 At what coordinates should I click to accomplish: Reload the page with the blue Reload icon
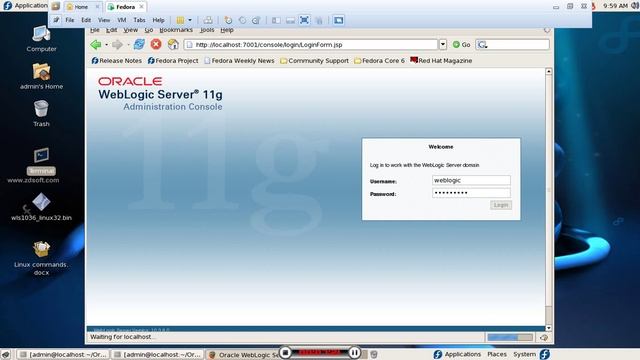(x=139, y=44)
